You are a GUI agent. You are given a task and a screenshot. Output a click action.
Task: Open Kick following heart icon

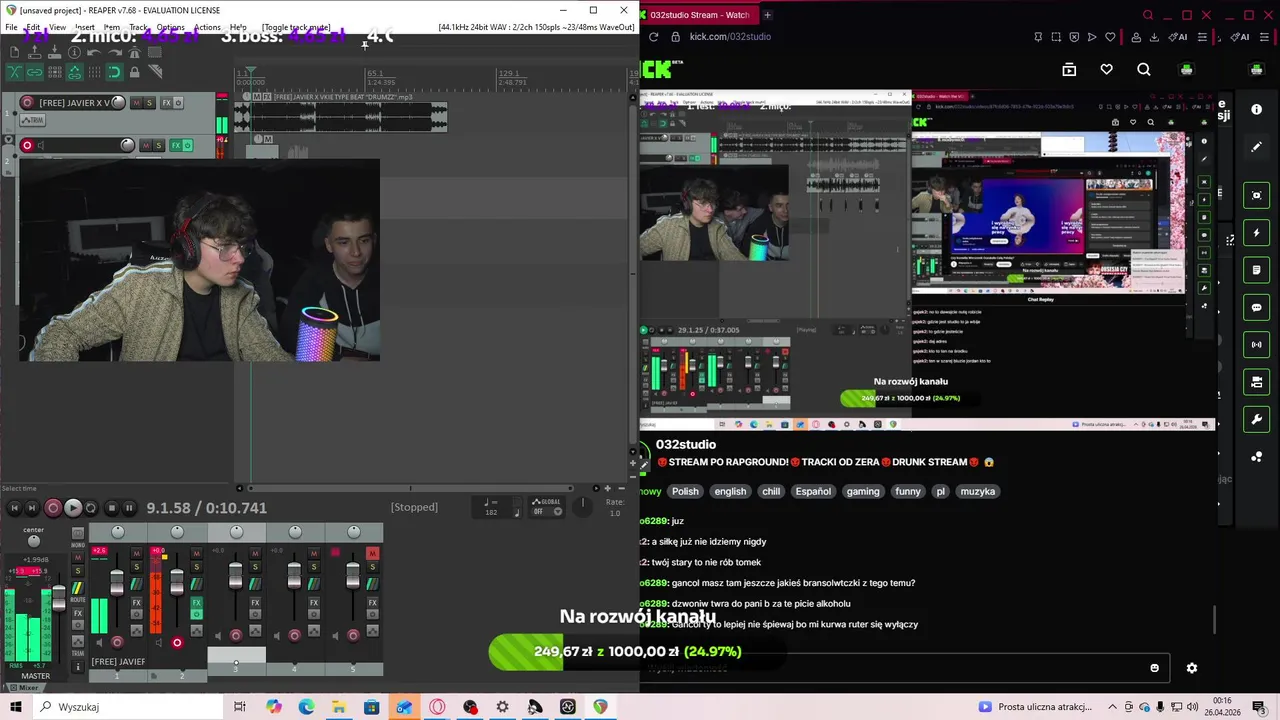point(1106,69)
